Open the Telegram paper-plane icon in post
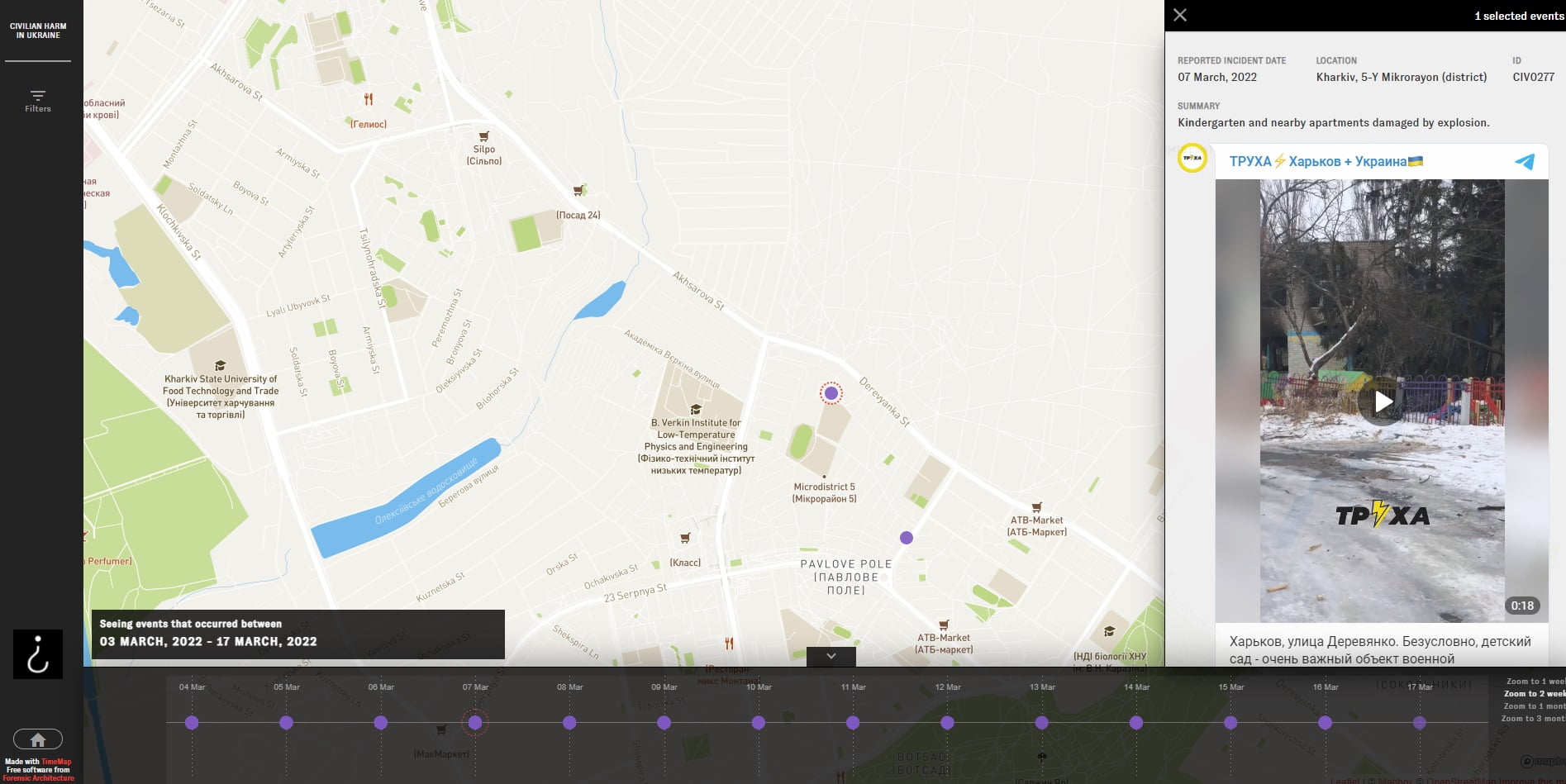Viewport: 1566px width, 784px height. click(x=1525, y=162)
